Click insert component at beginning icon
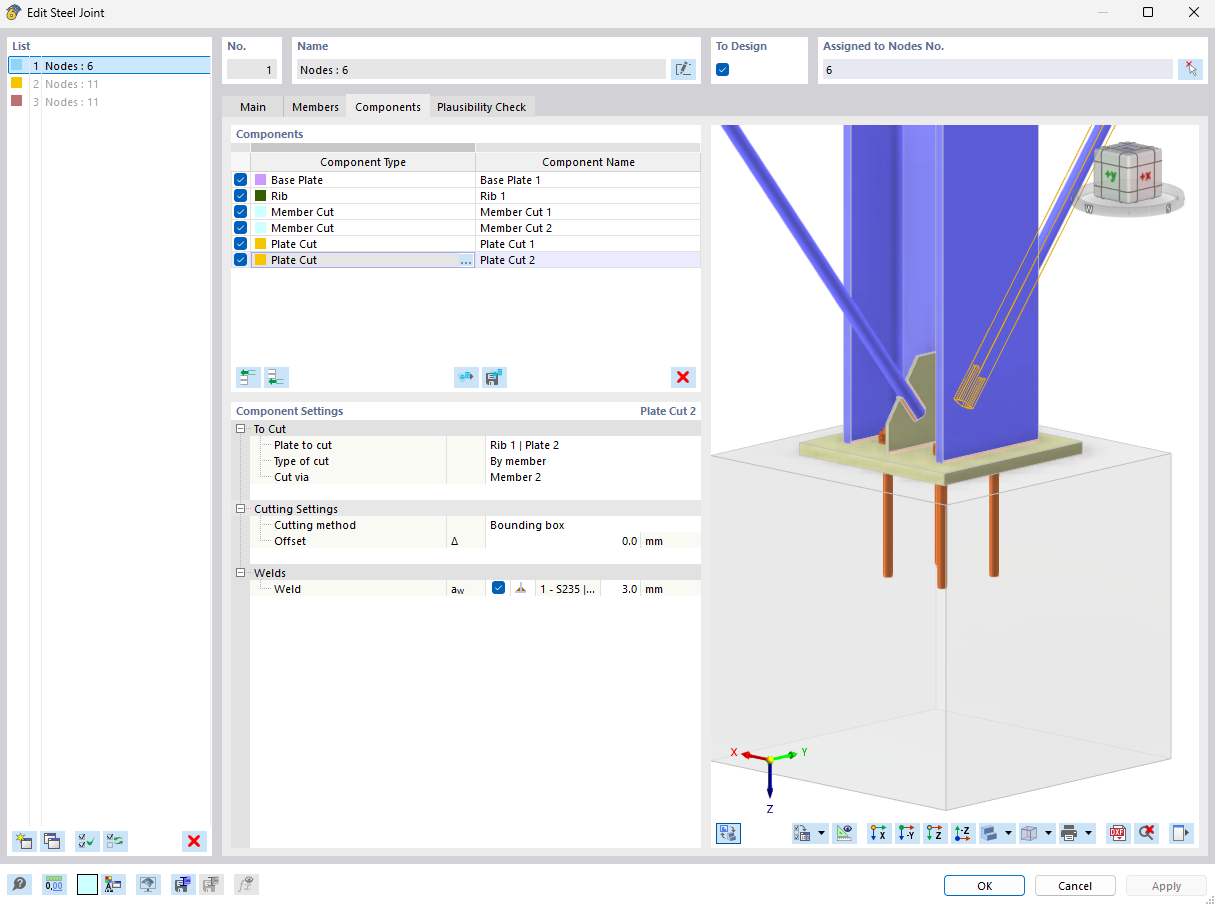The height and width of the screenshot is (904, 1215). [248, 377]
